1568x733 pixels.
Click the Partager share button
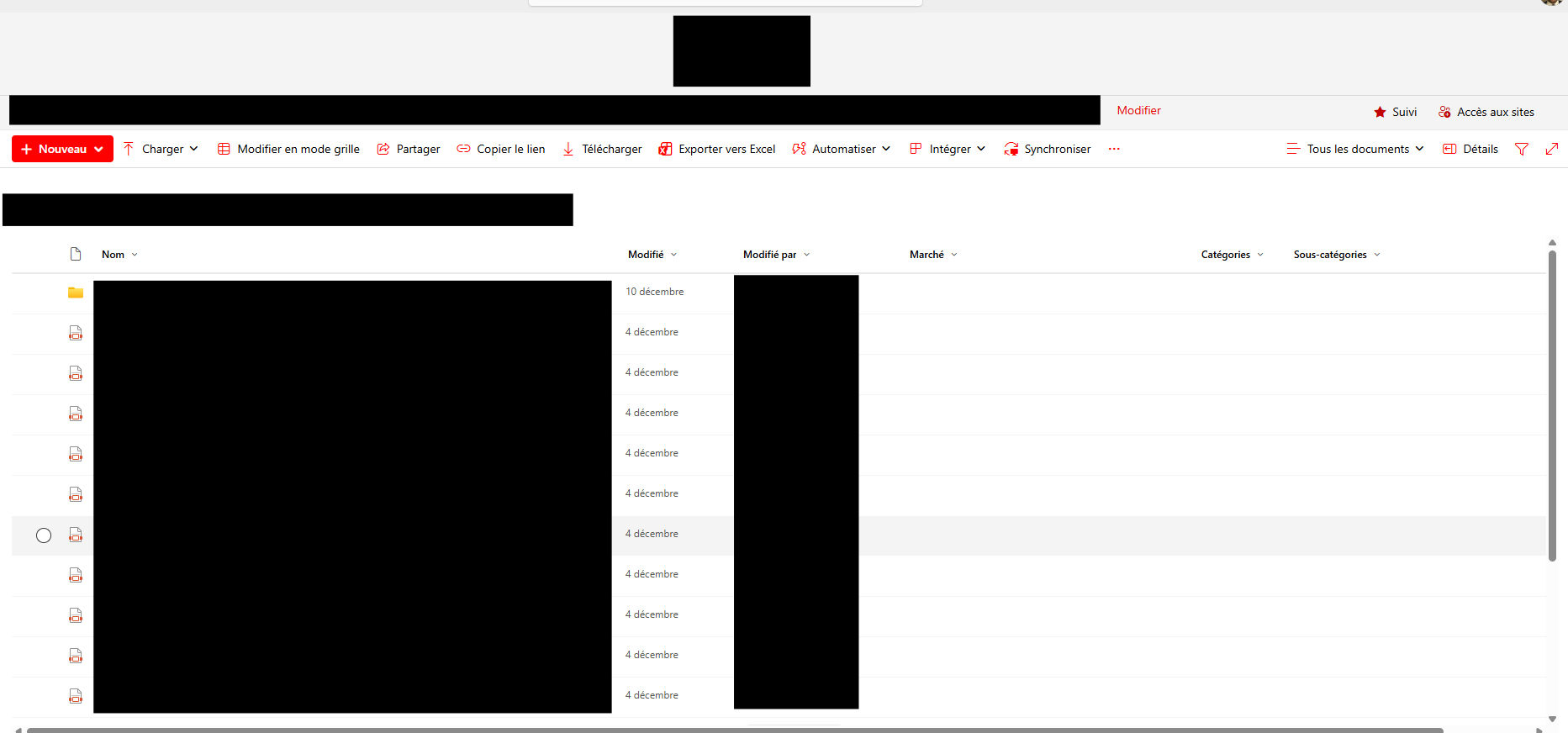409,149
